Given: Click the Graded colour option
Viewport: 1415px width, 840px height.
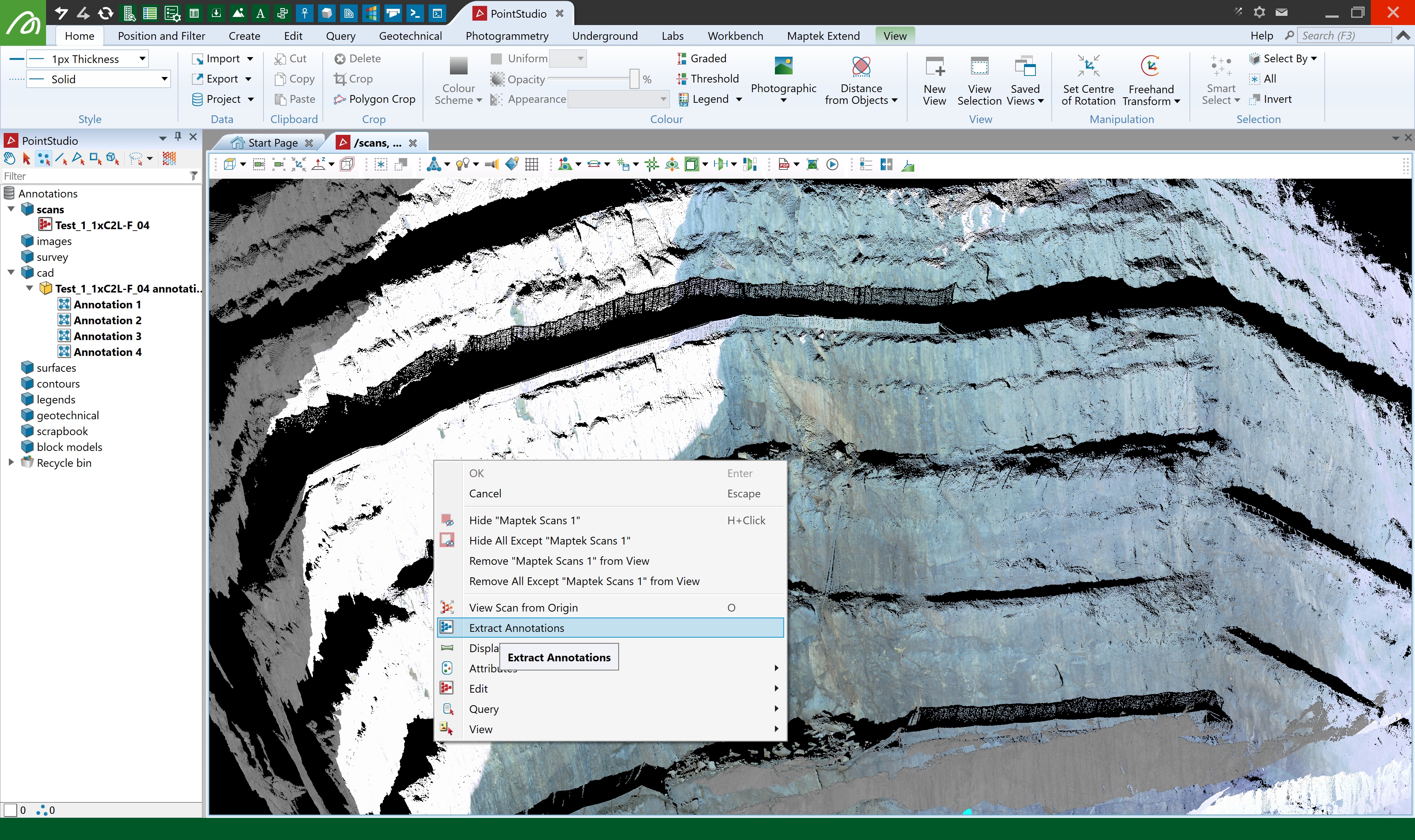Looking at the screenshot, I should tap(702, 58).
